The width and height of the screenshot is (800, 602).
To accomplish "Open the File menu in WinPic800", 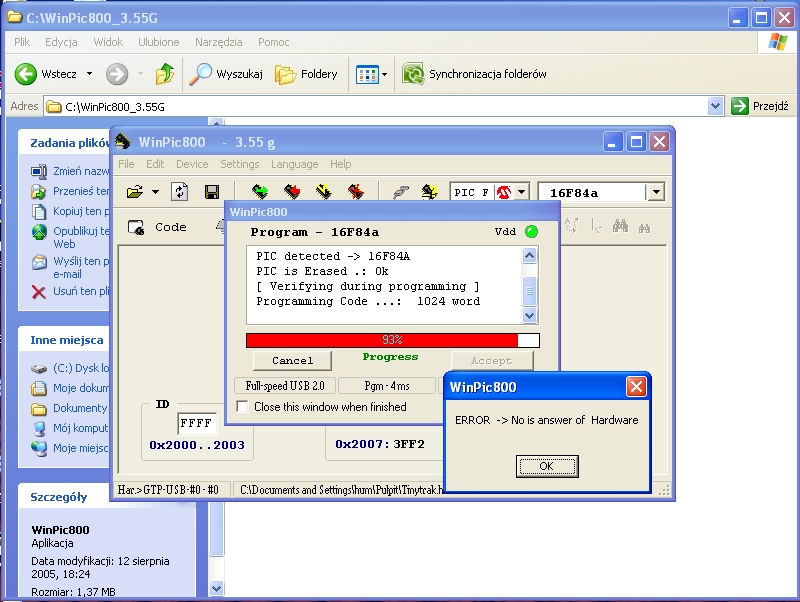I will click(x=126, y=164).
